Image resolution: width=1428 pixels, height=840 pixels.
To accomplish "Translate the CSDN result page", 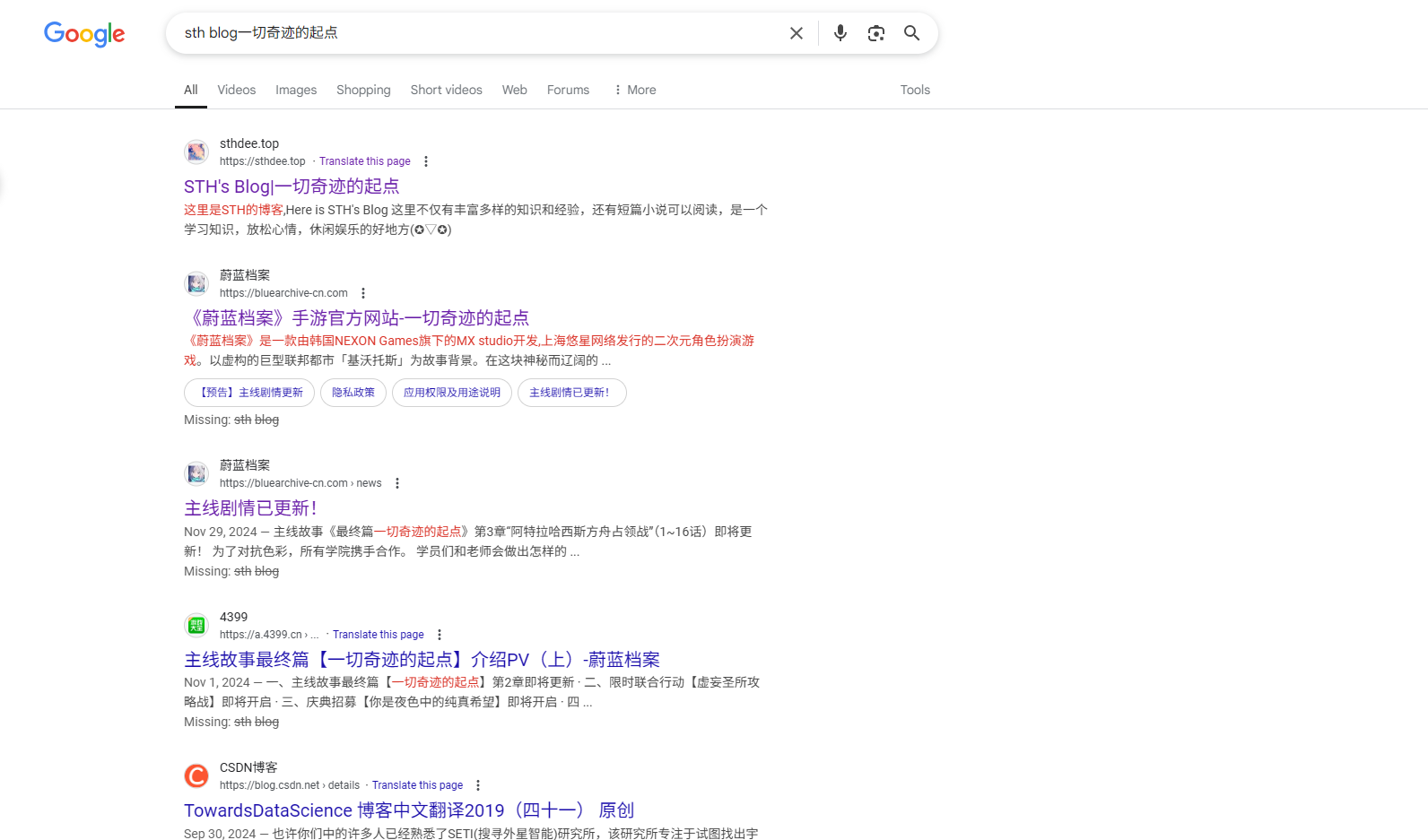I will tap(418, 785).
